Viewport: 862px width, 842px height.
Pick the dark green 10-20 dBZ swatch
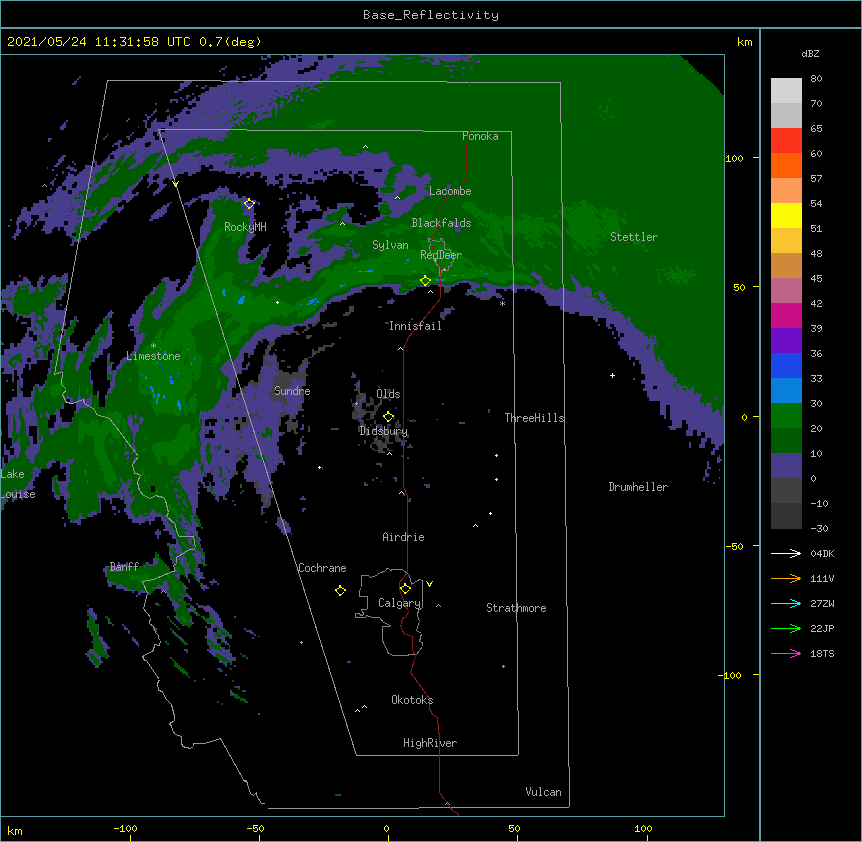coord(786,441)
